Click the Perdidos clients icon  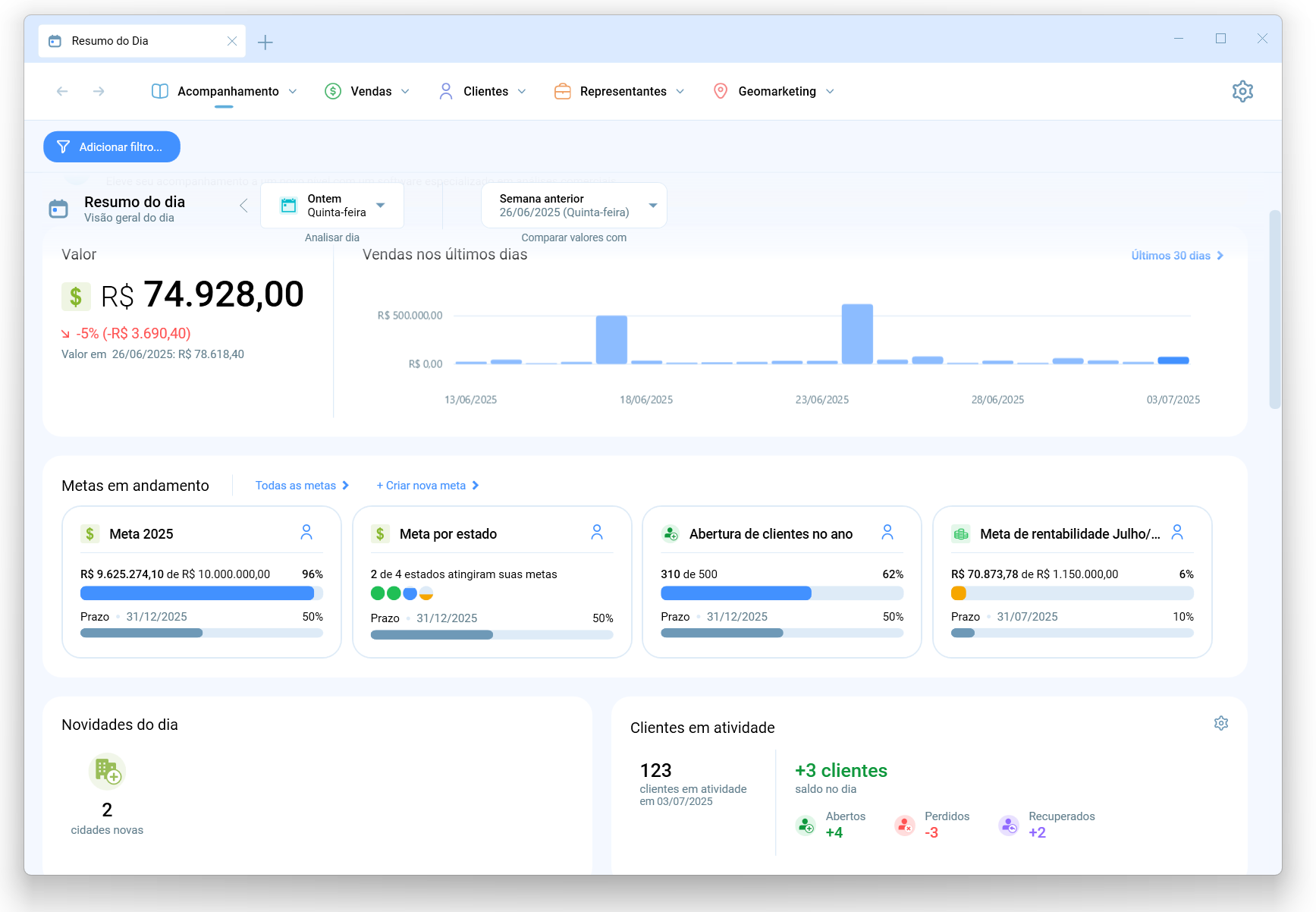pos(904,825)
